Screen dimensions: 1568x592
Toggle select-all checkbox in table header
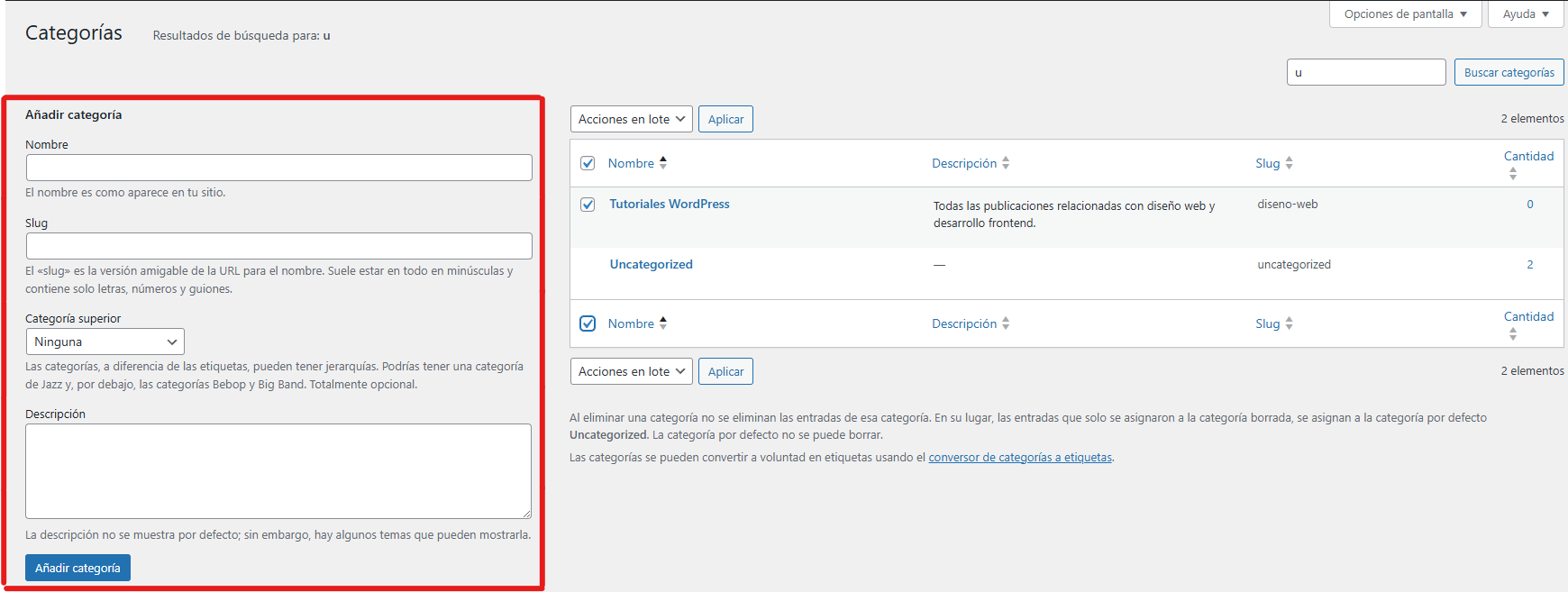click(x=588, y=163)
